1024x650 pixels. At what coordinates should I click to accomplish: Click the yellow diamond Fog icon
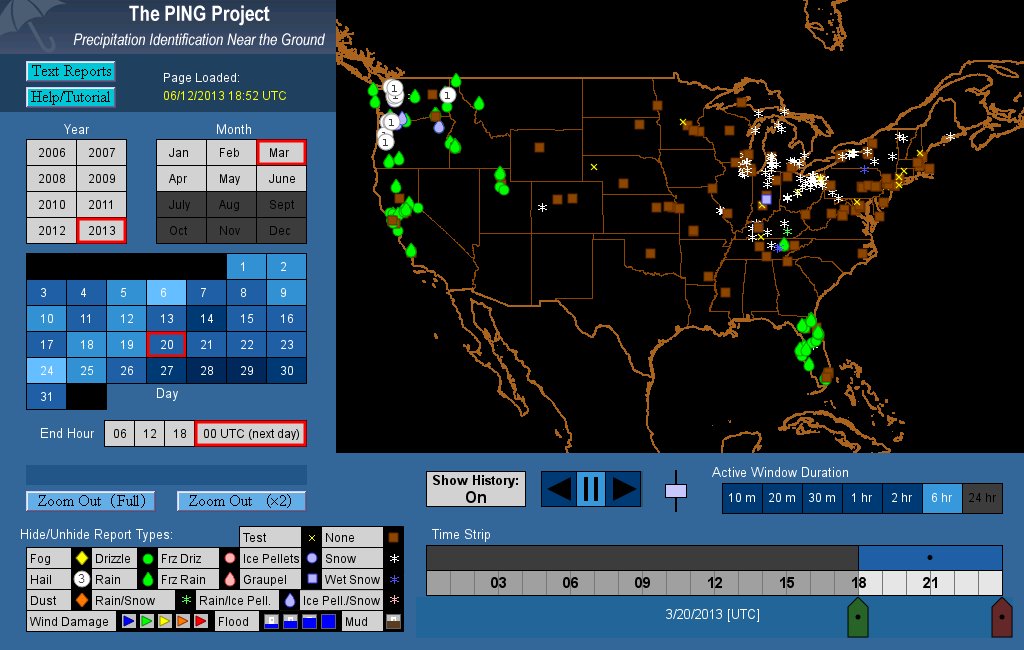tap(81, 559)
